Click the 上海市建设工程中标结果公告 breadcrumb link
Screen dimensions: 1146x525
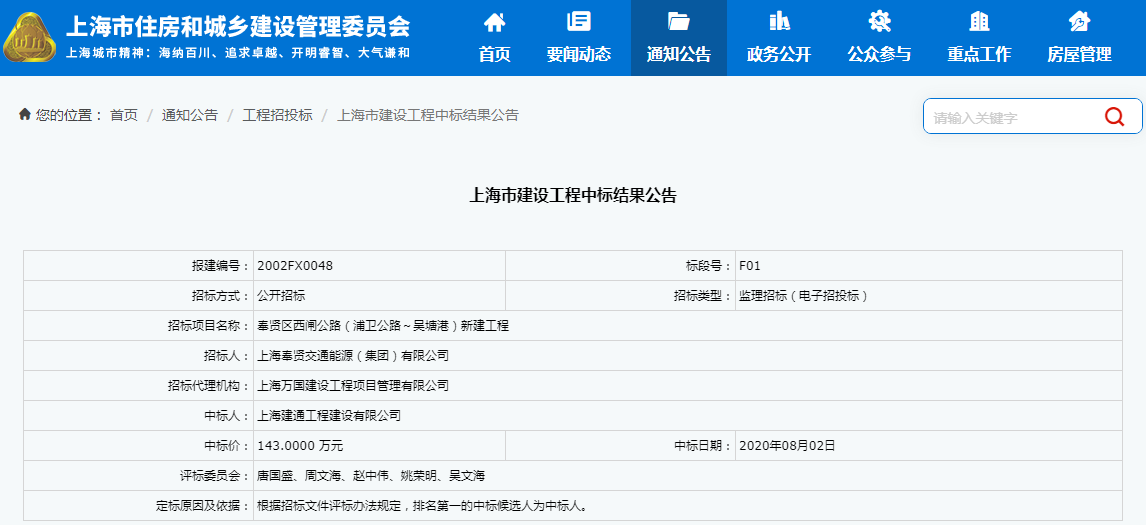[x=428, y=115]
